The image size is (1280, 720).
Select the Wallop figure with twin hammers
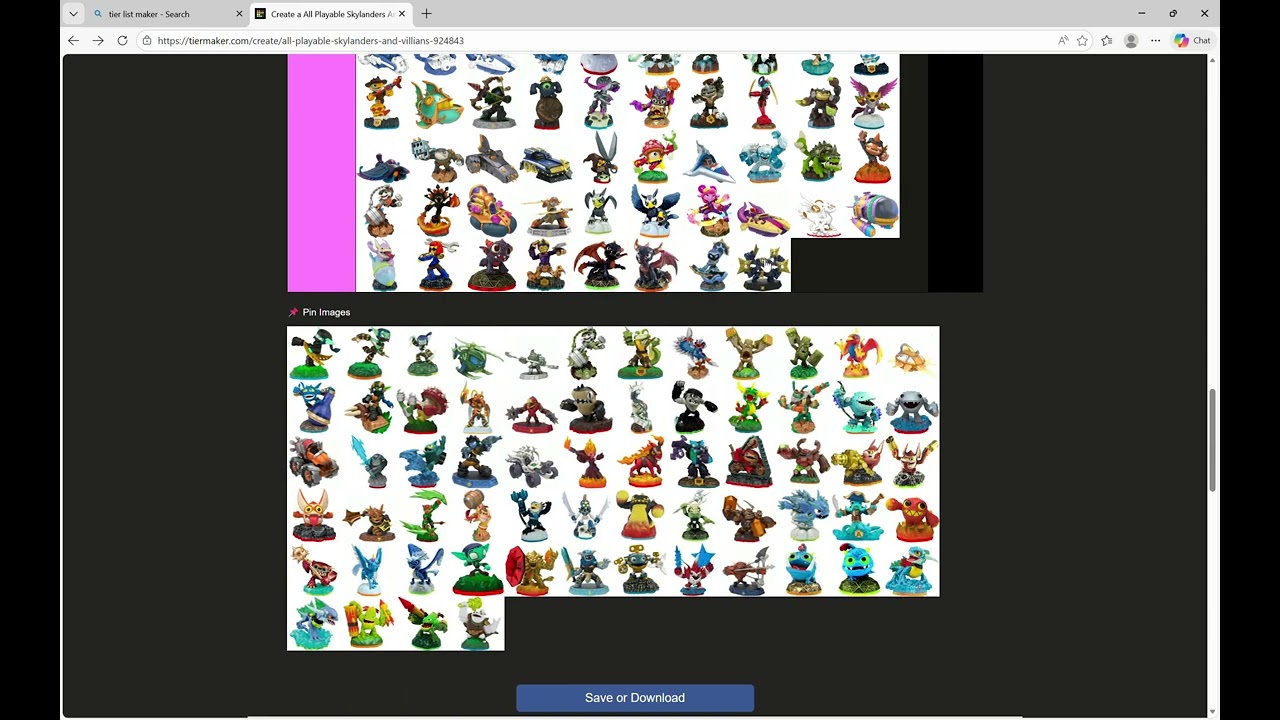pyautogui.click(x=749, y=515)
